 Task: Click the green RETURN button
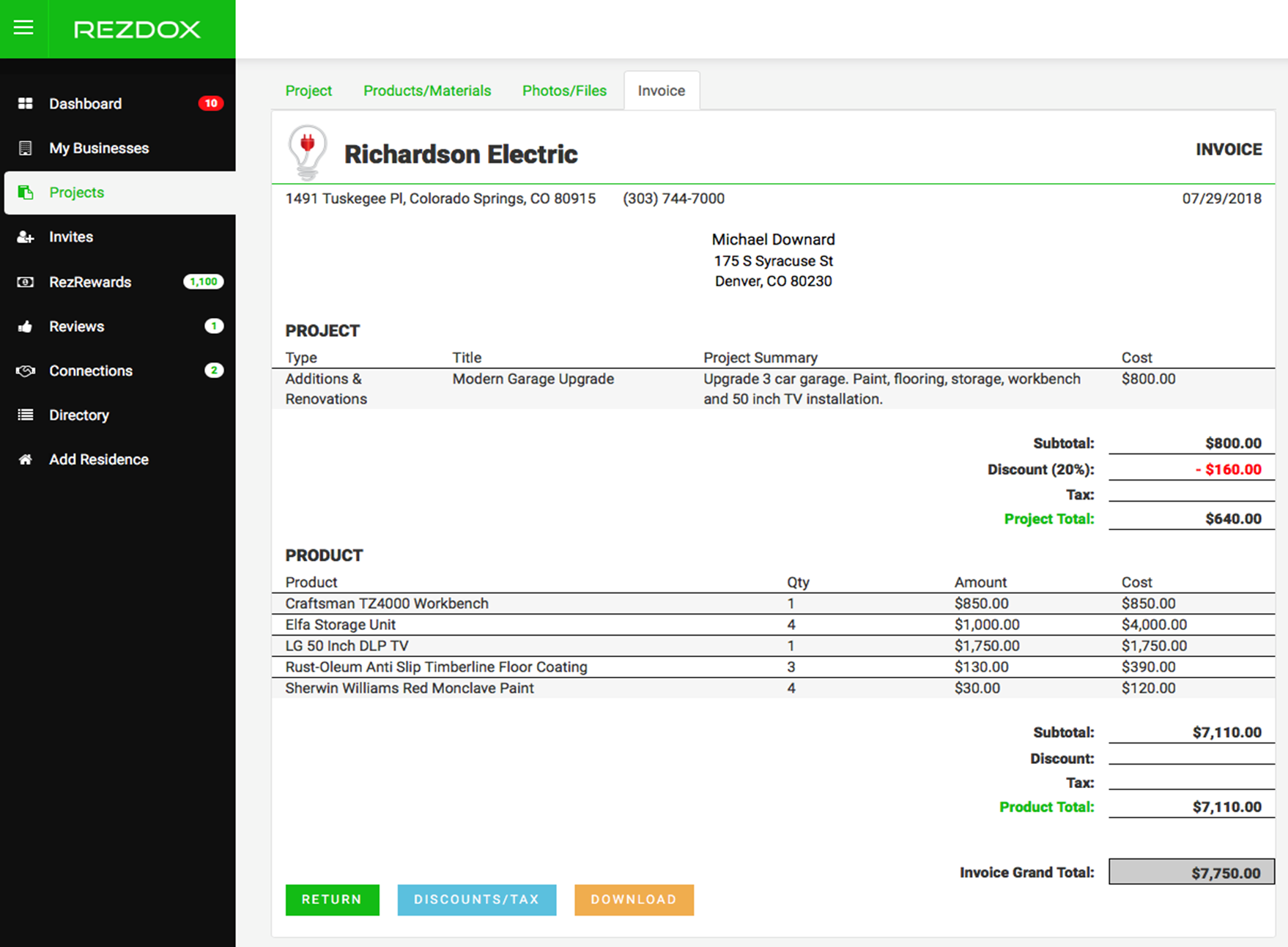[332, 899]
